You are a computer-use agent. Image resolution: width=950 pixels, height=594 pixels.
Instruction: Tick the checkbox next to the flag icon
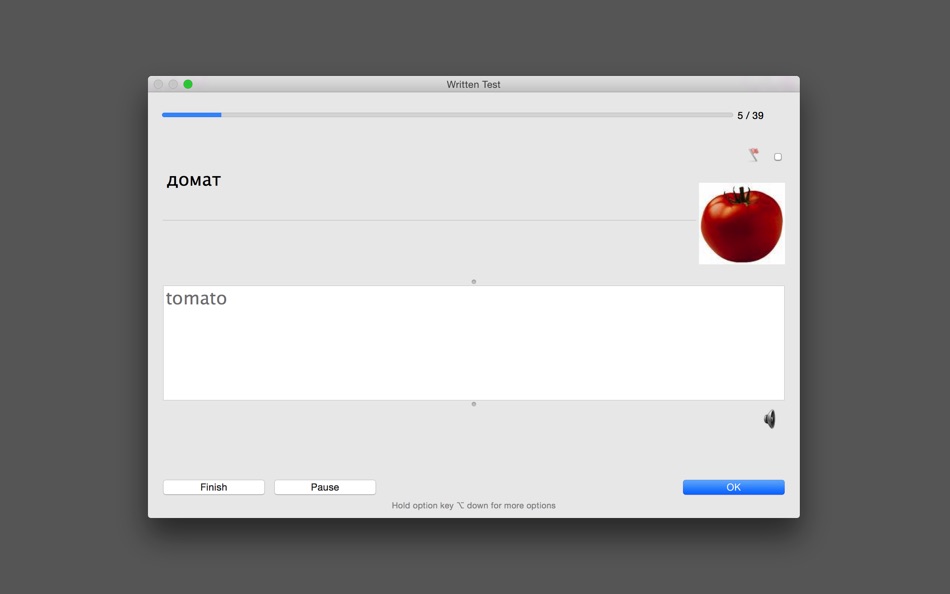(777, 156)
